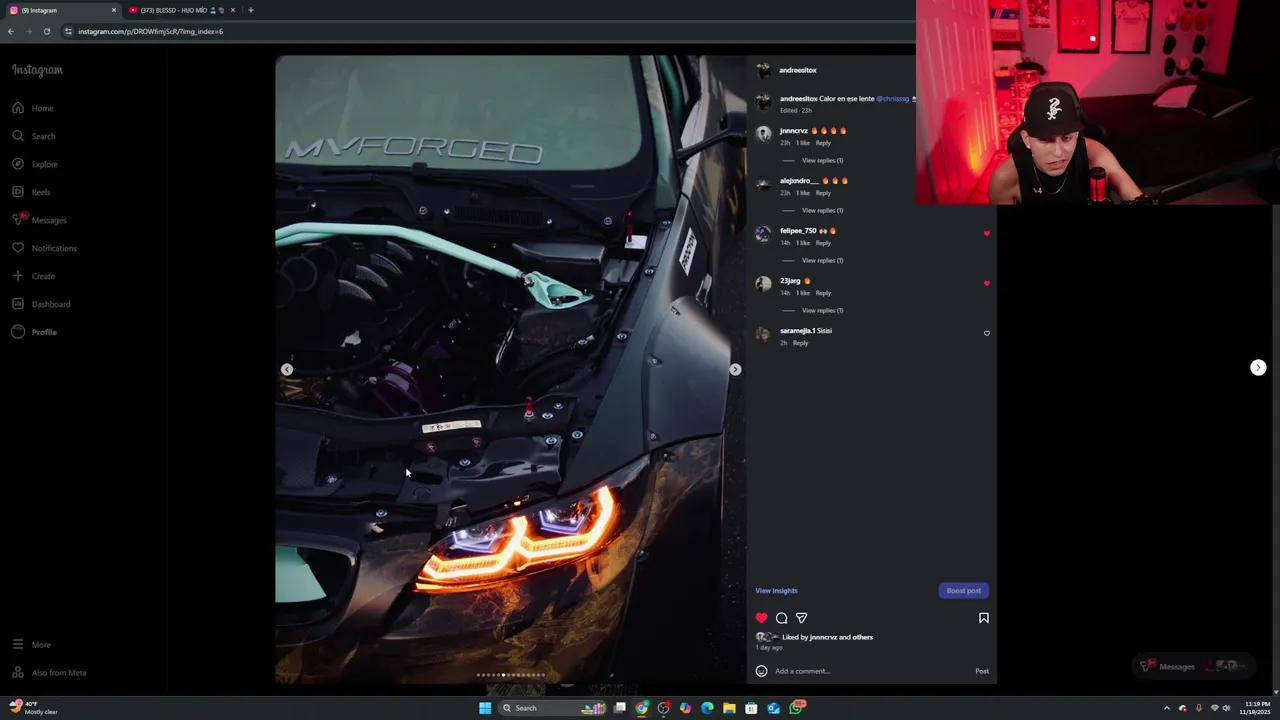Focus the Add a comment field
The width and height of the screenshot is (1280, 720).
[870, 671]
